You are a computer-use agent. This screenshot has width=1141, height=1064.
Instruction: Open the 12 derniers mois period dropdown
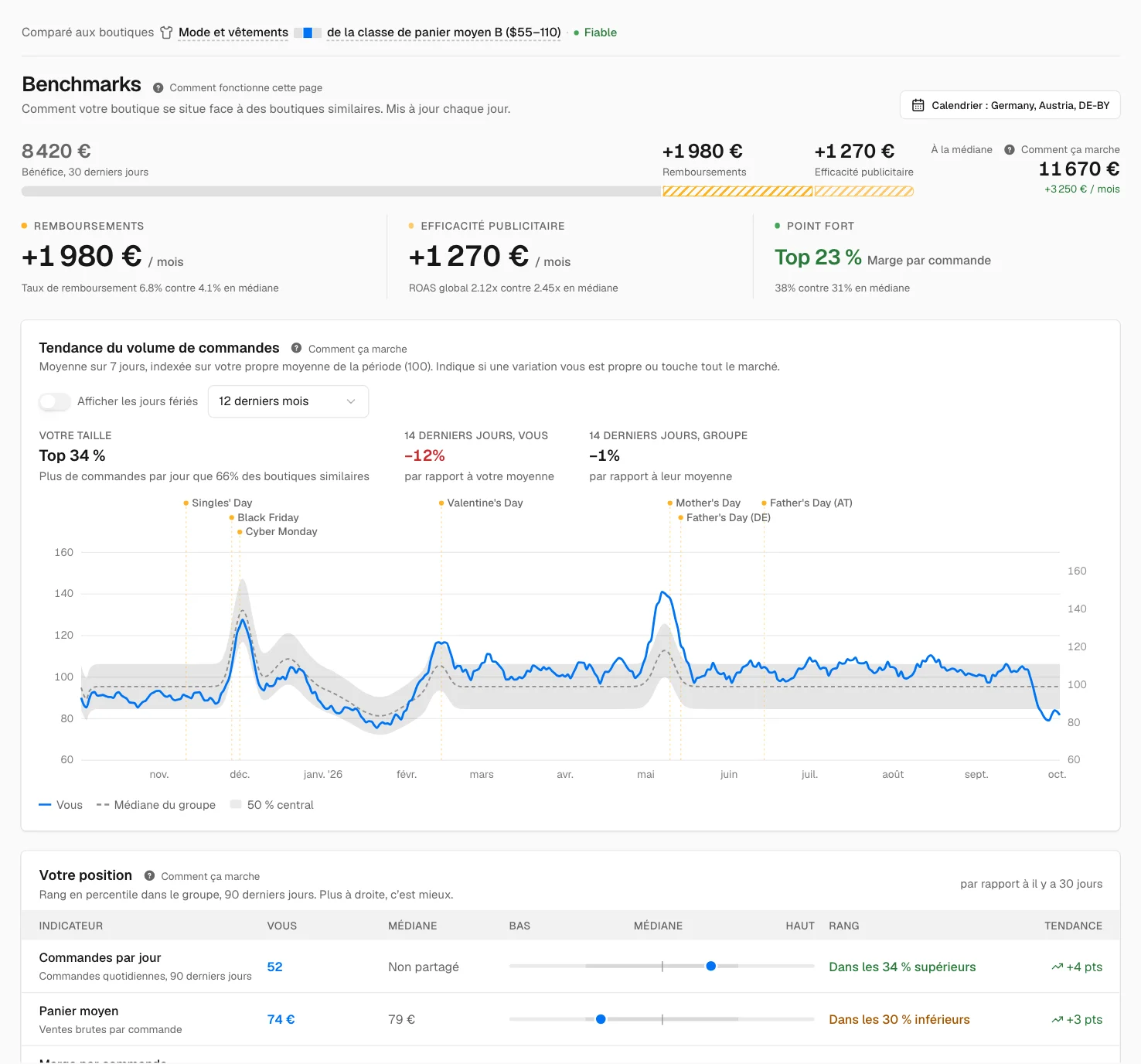click(x=288, y=401)
